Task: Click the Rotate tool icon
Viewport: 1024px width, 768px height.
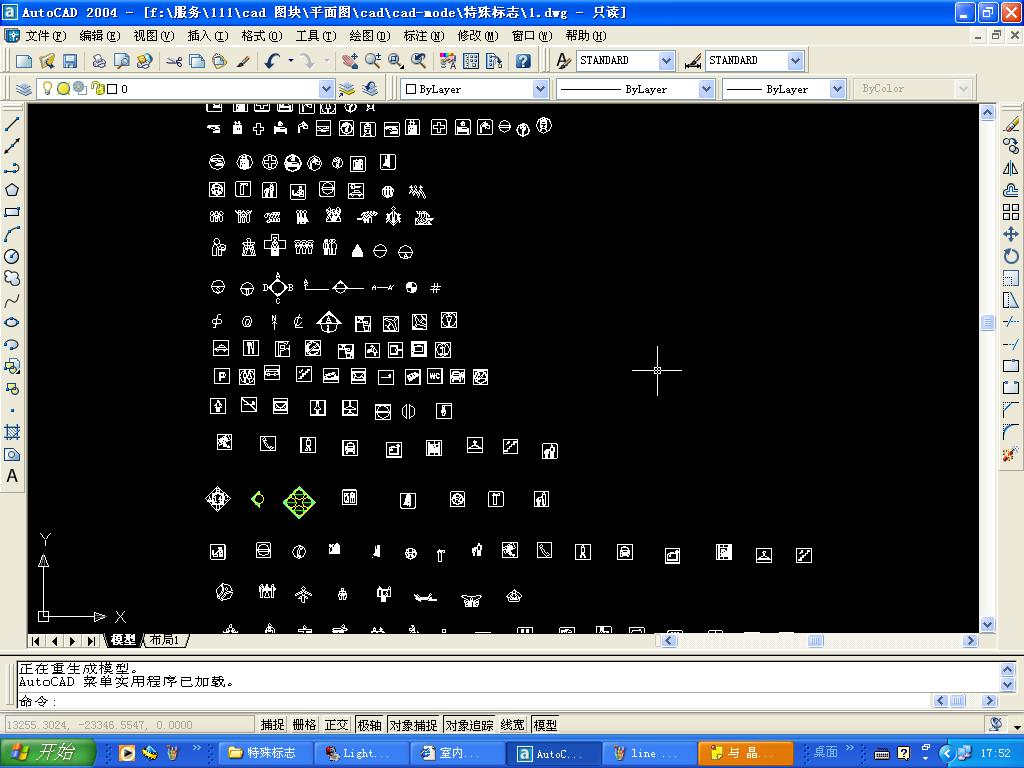Action: 1010,256
